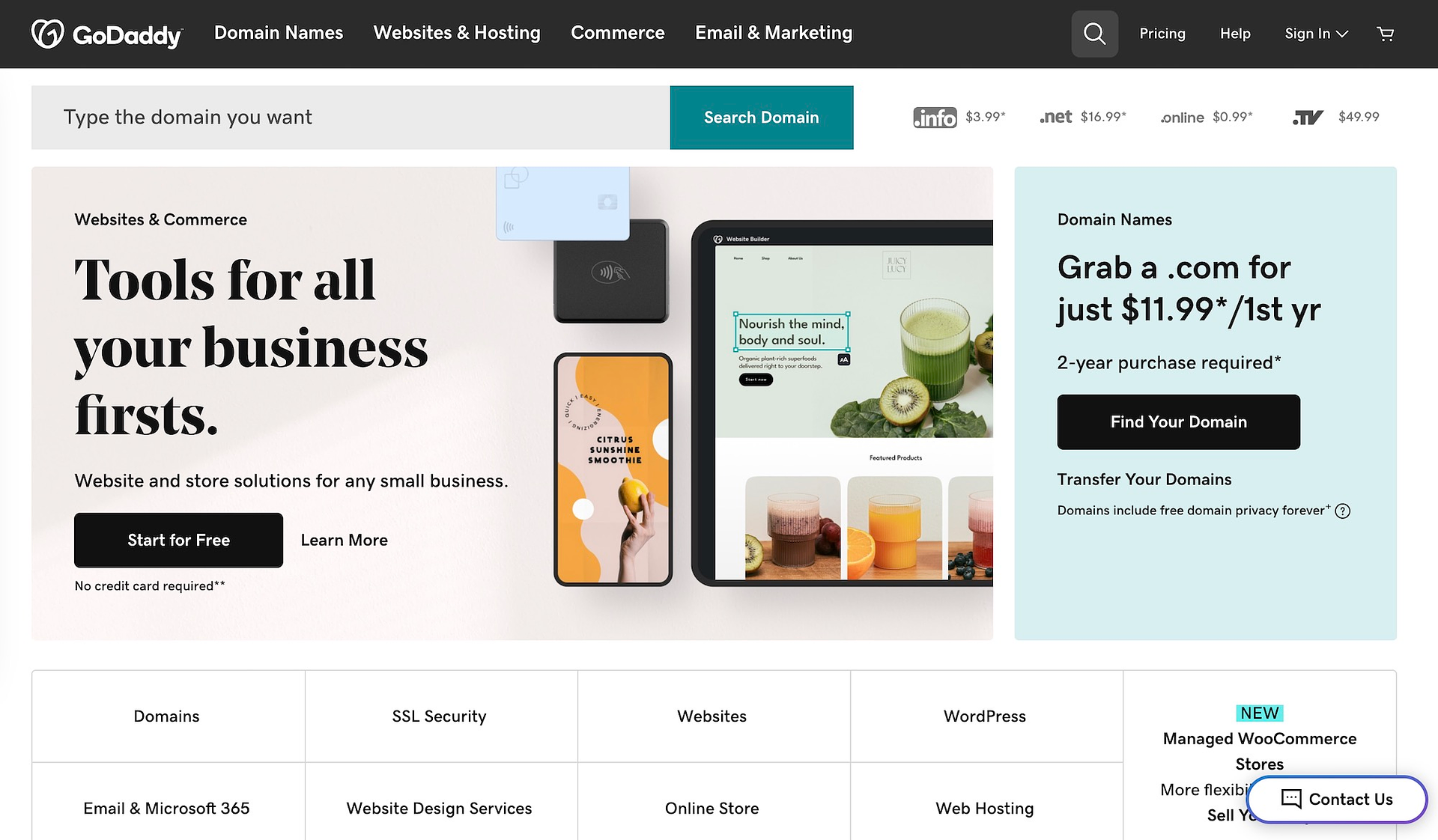Click the domain privacy info question mark
Image resolution: width=1438 pixels, height=840 pixels.
click(1345, 510)
